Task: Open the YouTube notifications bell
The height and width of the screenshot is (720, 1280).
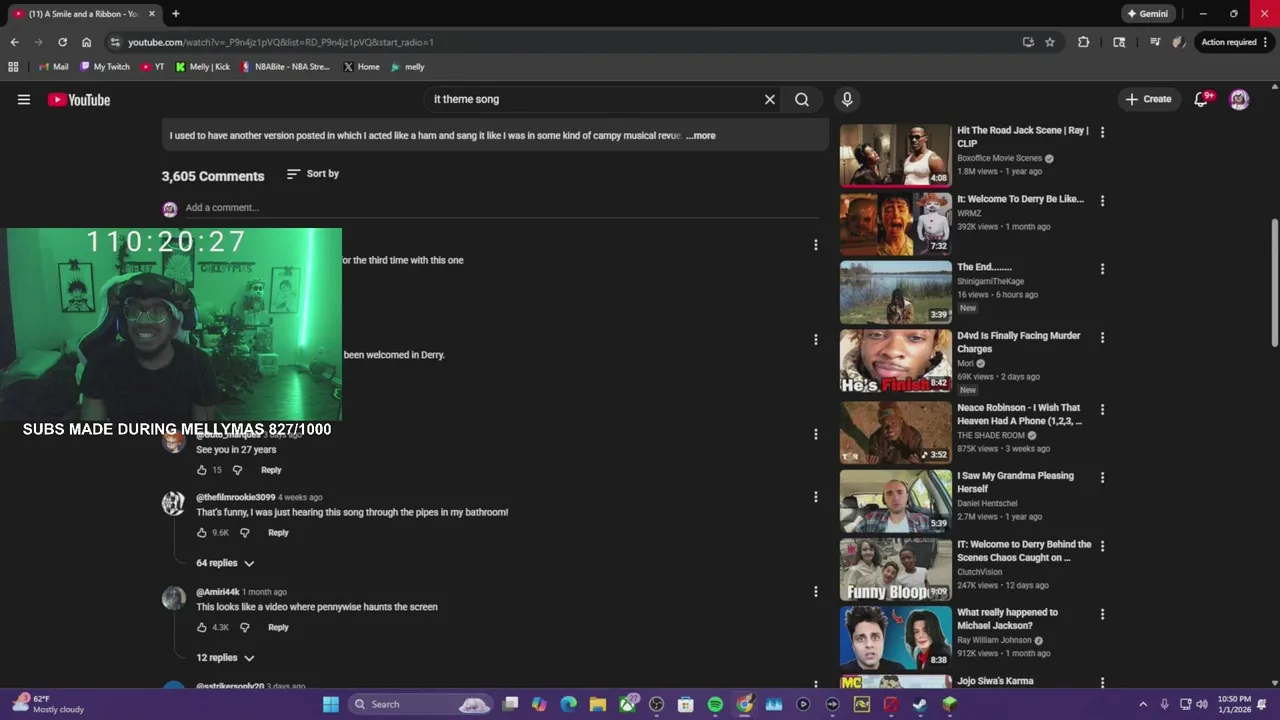Action: coord(1202,99)
